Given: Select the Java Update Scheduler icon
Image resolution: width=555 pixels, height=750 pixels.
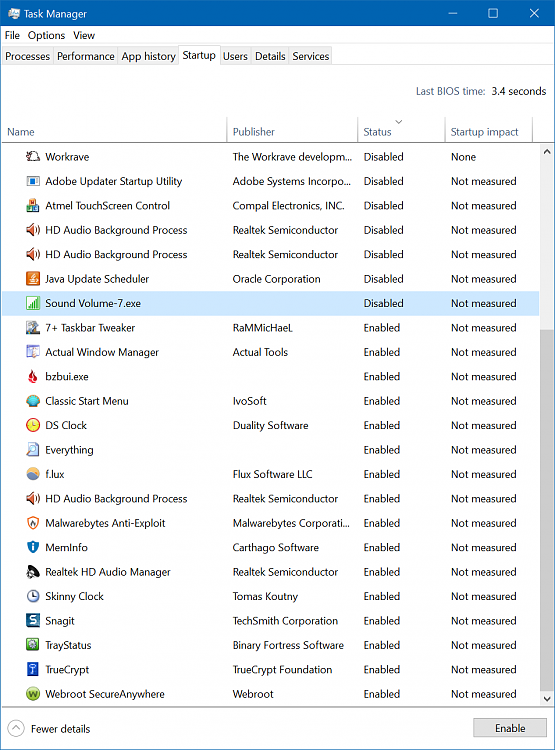Looking at the screenshot, I should [x=33, y=278].
